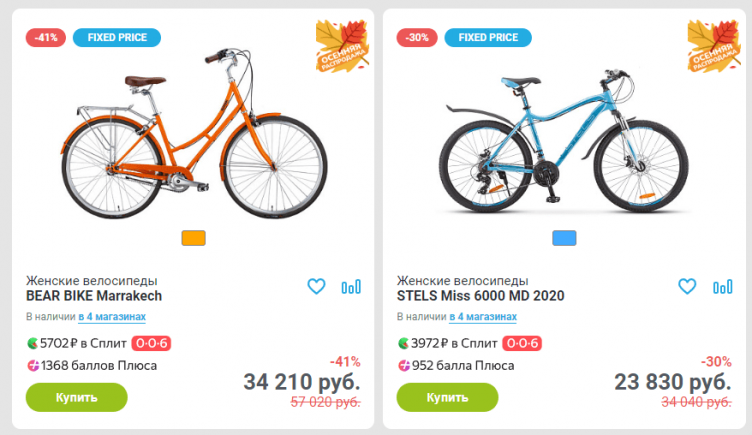Click the 0-0-6 Split badge on STELS
Image resolution: width=752 pixels, height=435 pixels.
pos(523,343)
